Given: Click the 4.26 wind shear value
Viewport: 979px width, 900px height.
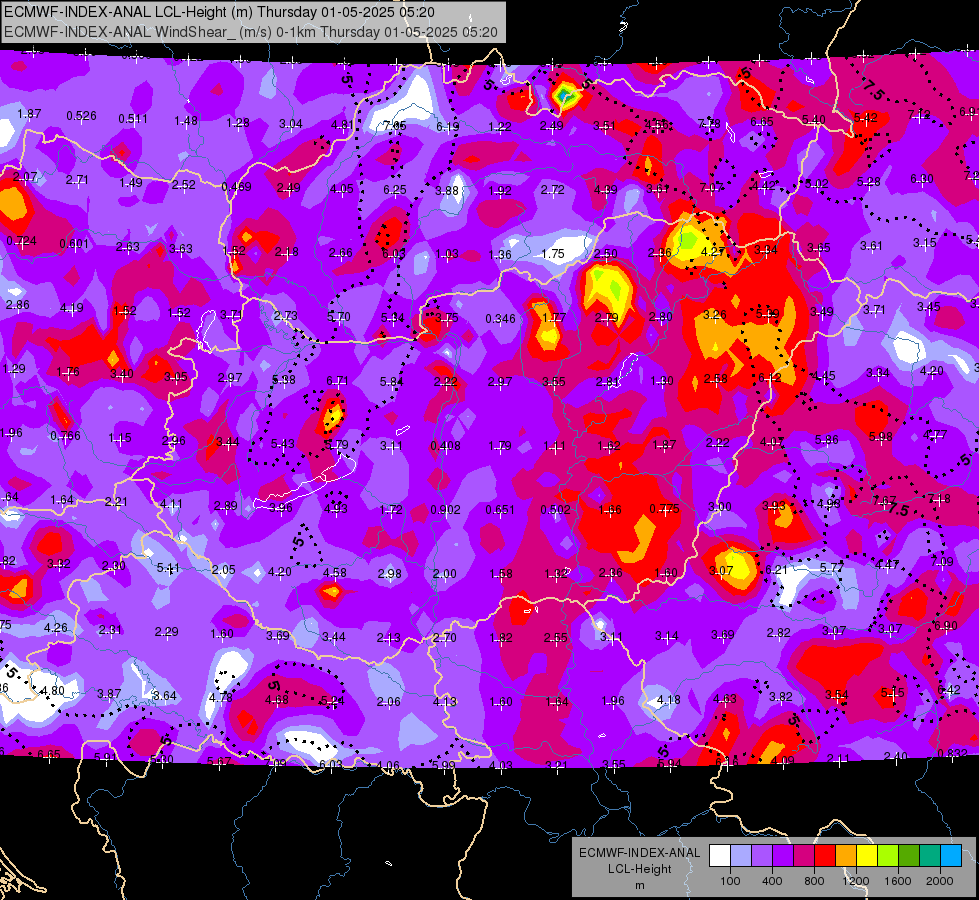Looking at the screenshot, I should (x=56, y=628).
